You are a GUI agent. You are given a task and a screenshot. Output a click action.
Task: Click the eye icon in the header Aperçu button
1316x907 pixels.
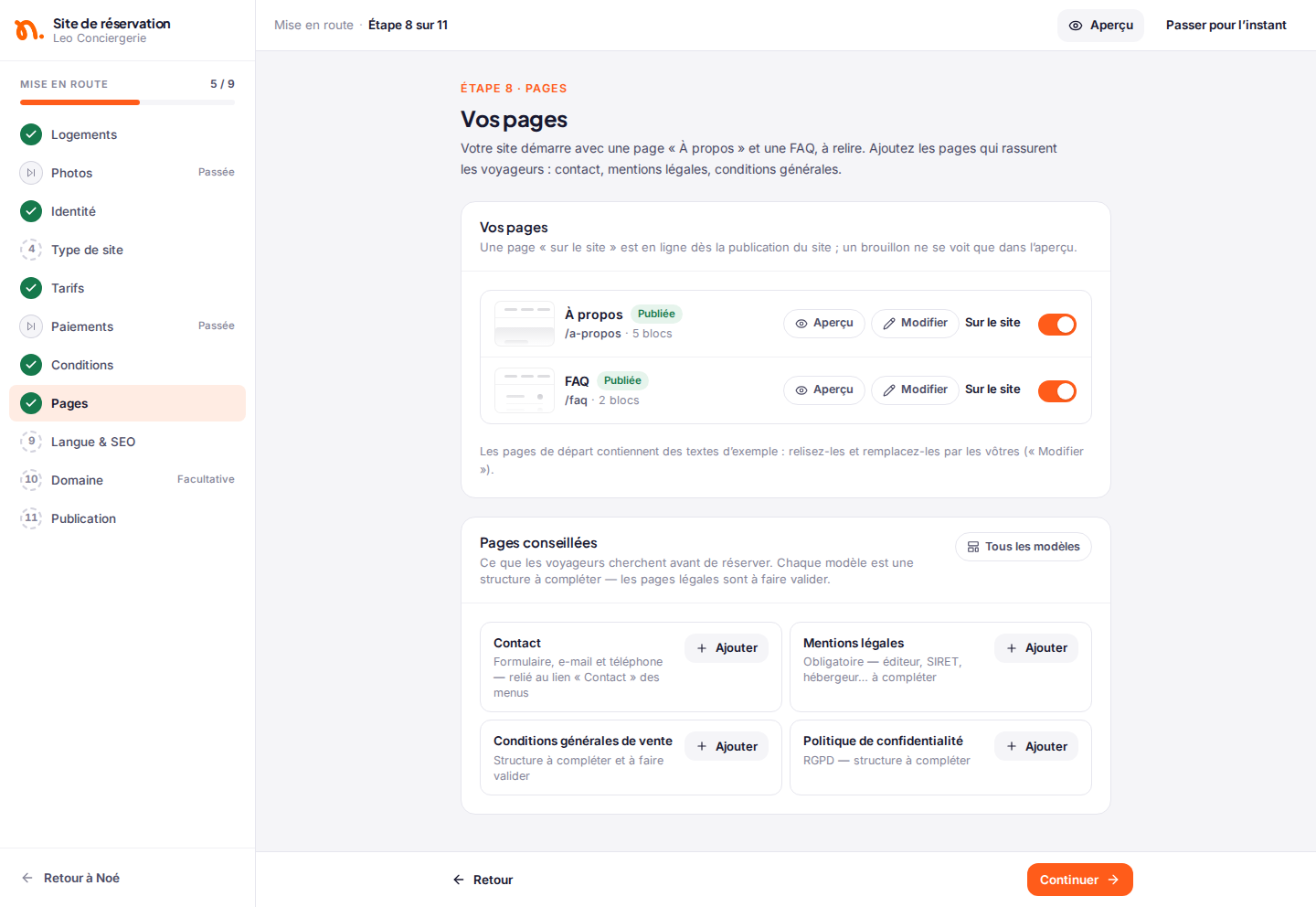point(1076,26)
